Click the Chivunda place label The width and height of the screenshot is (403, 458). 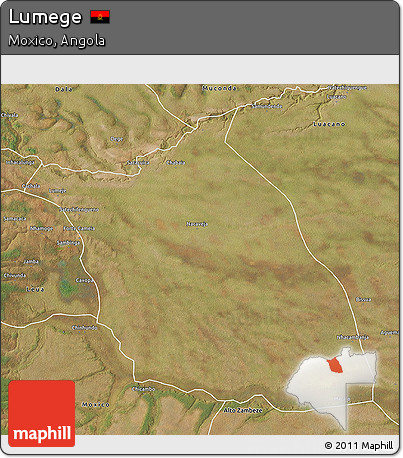15,275
